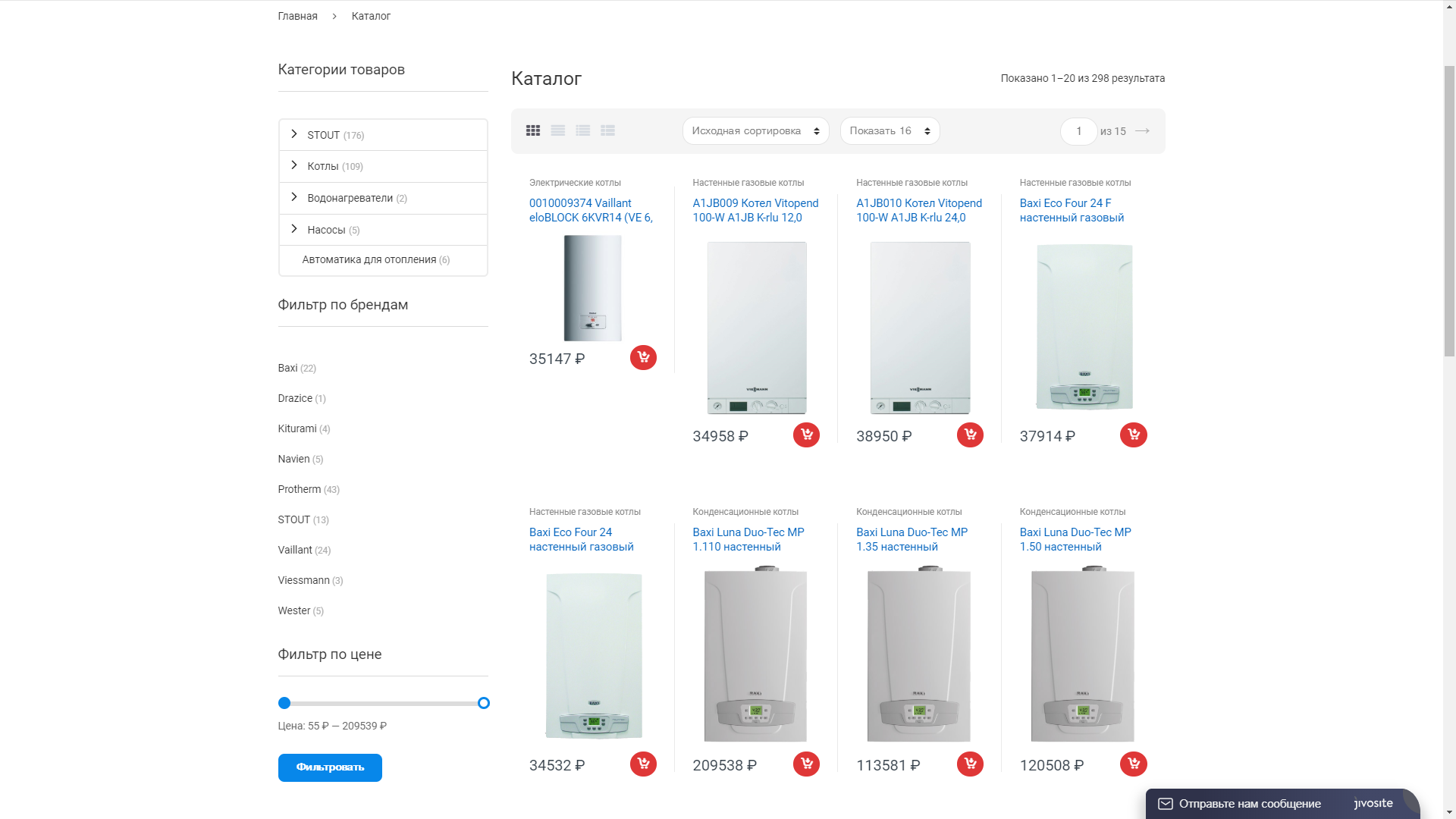The image size is (1456, 819).
Task: Add Baxi Luna Duo-Tec 1.110 to cart
Action: coord(806,764)
